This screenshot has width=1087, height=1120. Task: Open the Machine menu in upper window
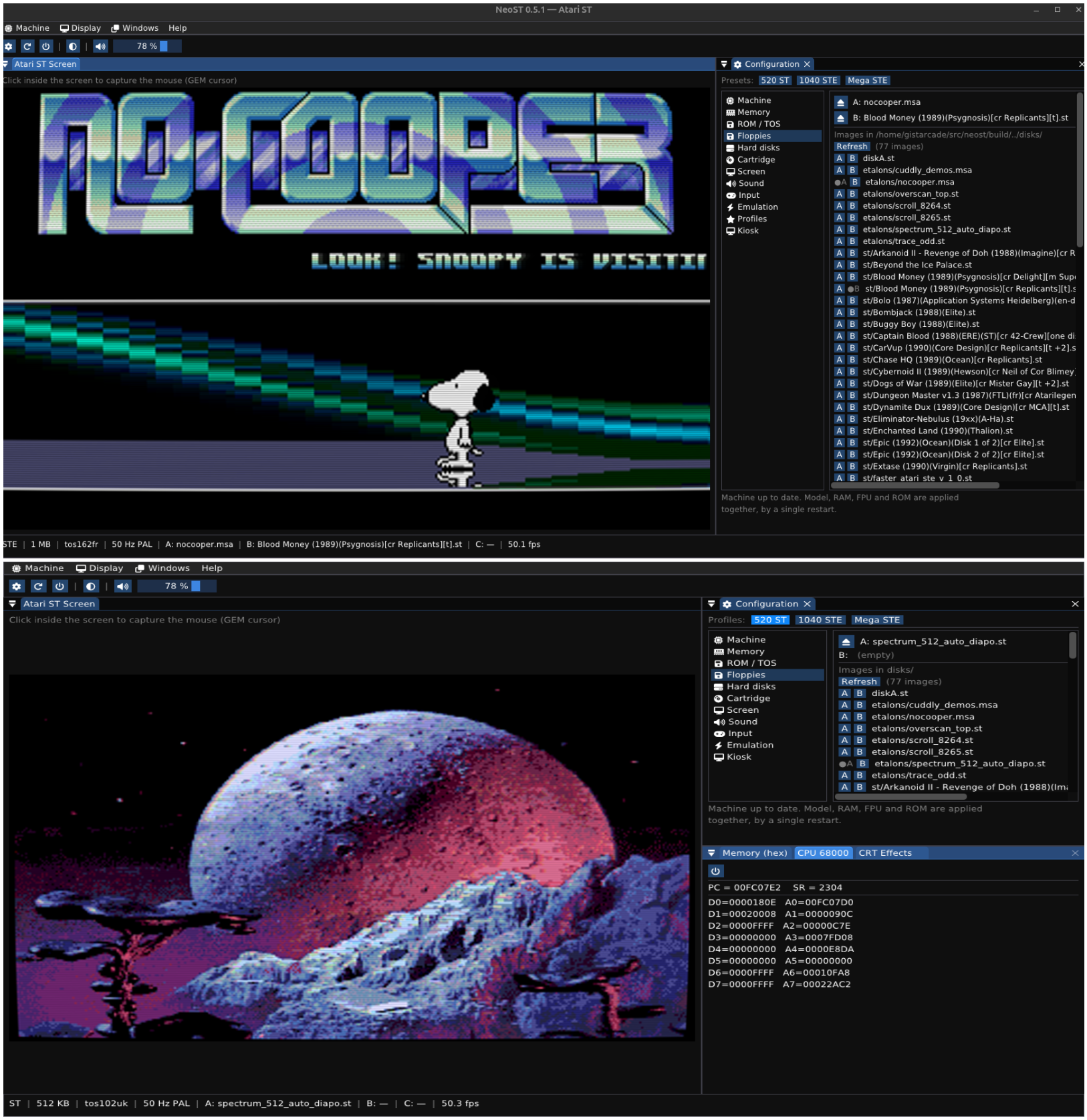point(27,28)
